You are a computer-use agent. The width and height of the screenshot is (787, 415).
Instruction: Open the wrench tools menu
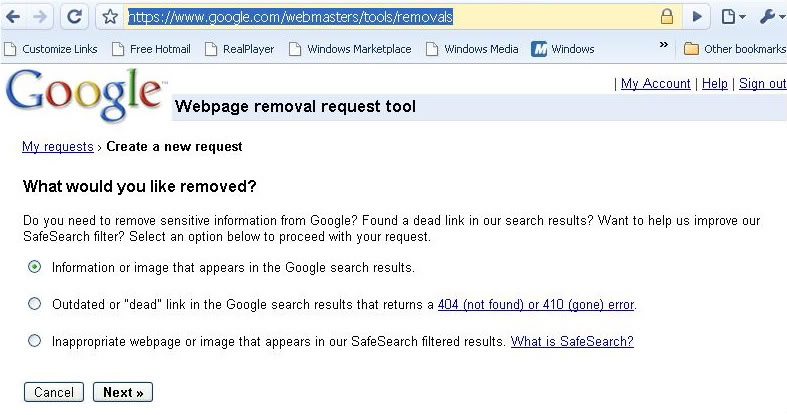[x=772, y=17]
